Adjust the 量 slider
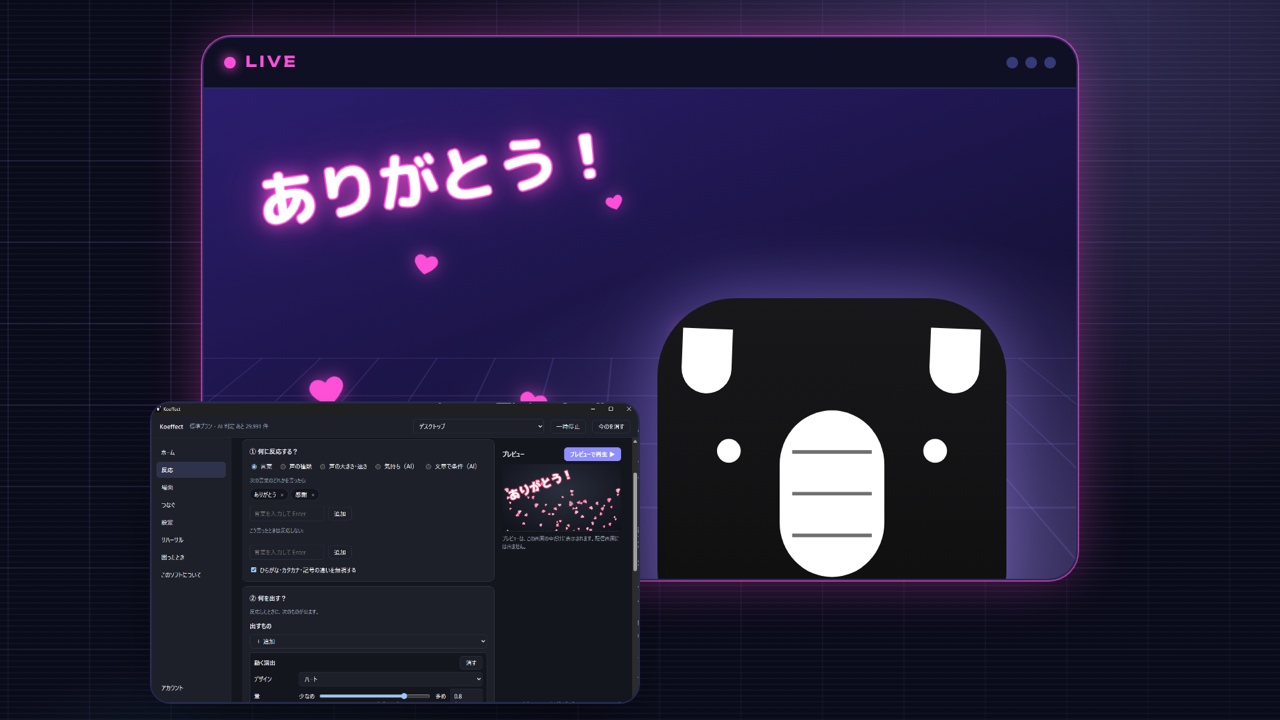 (375, 696)
